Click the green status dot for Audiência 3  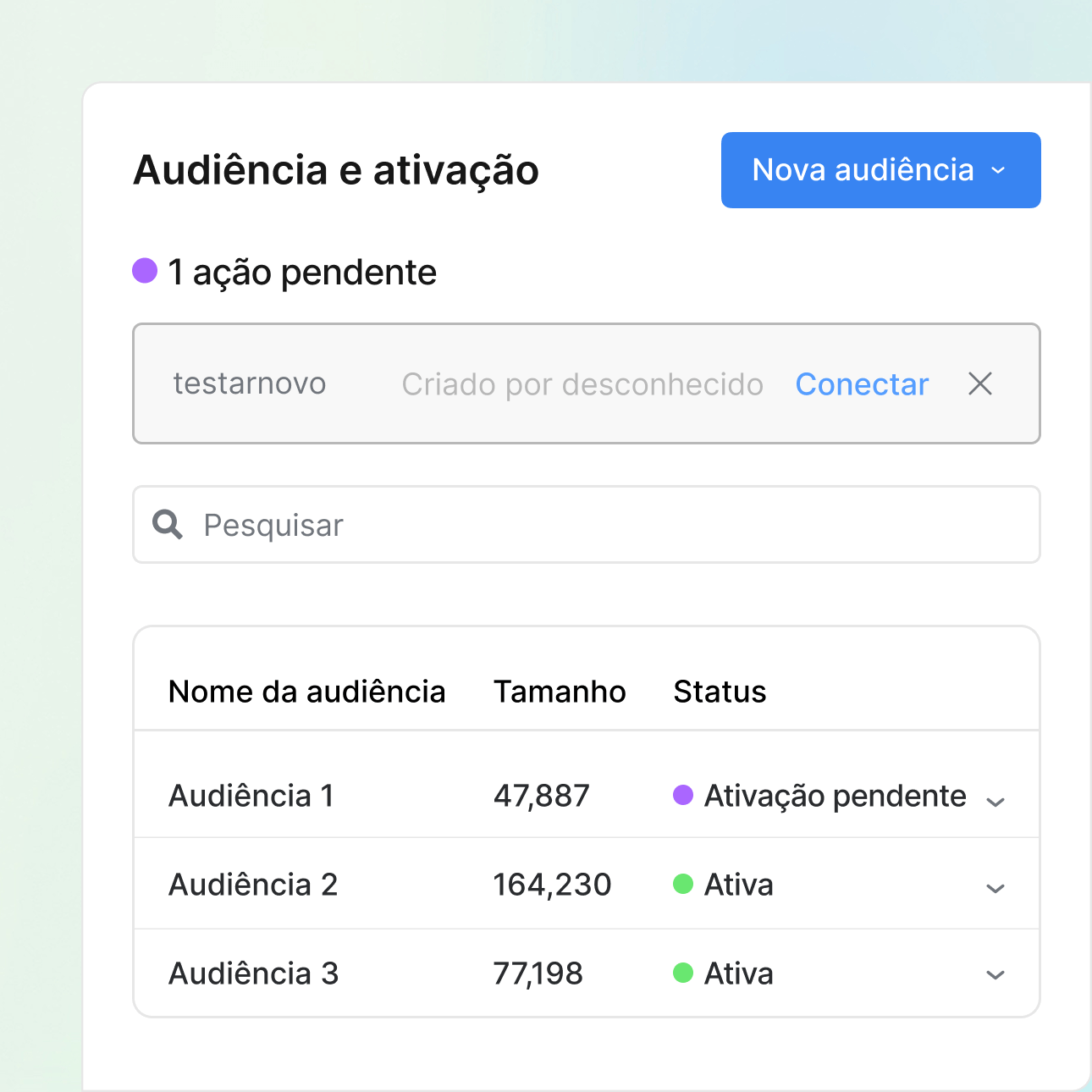683,973
